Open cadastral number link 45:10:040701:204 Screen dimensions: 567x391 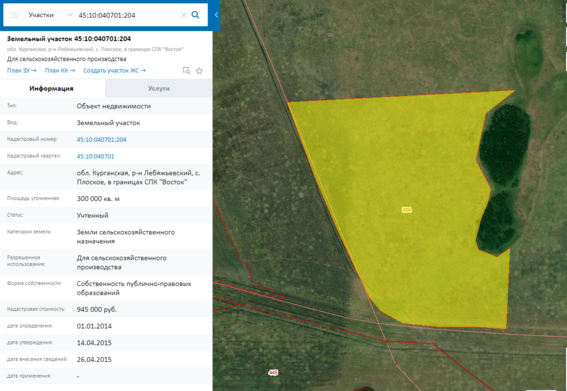coord(101,140)
